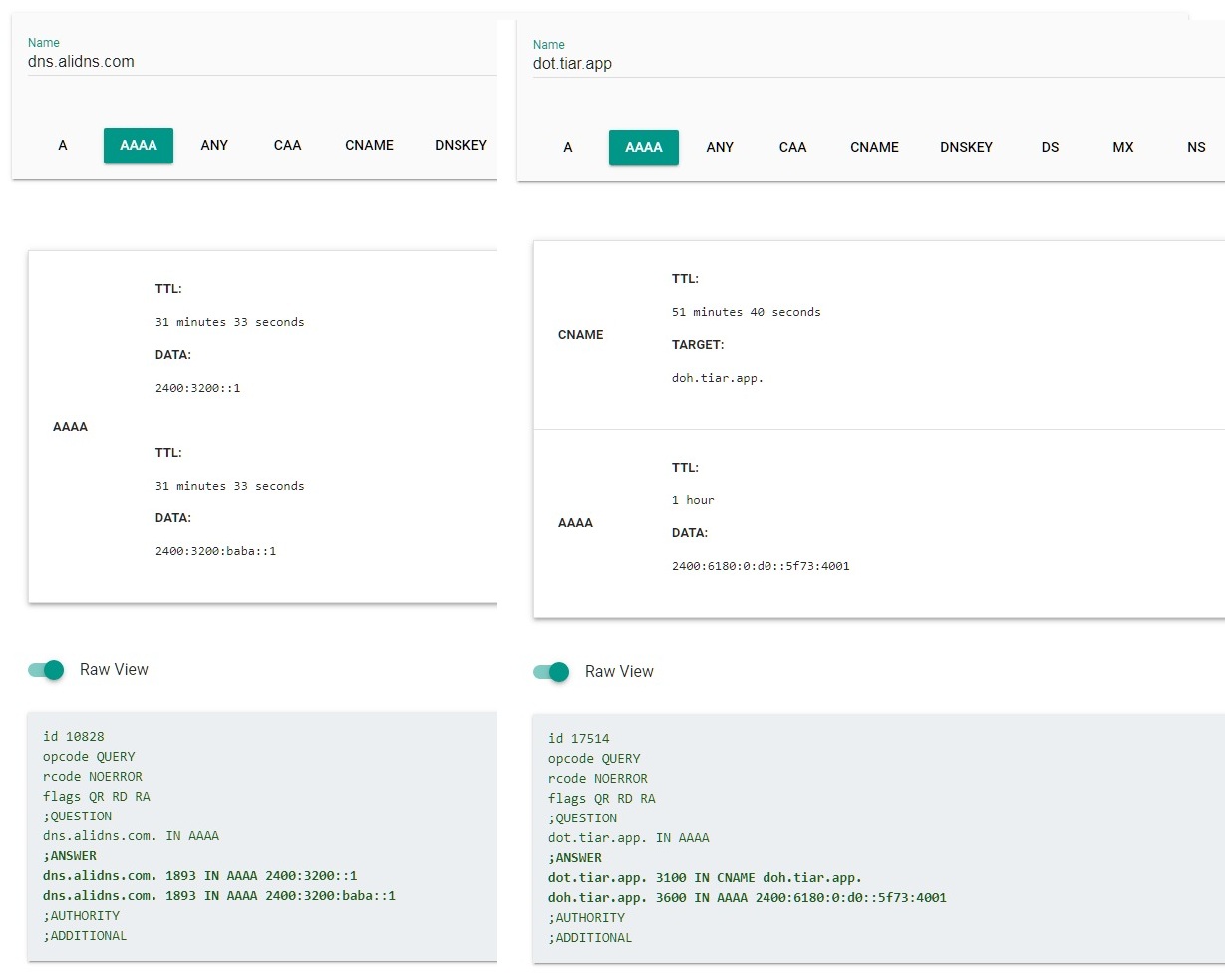Click the CNAME target doh.tiar.app. in the result card

click(x=718, y=378)
